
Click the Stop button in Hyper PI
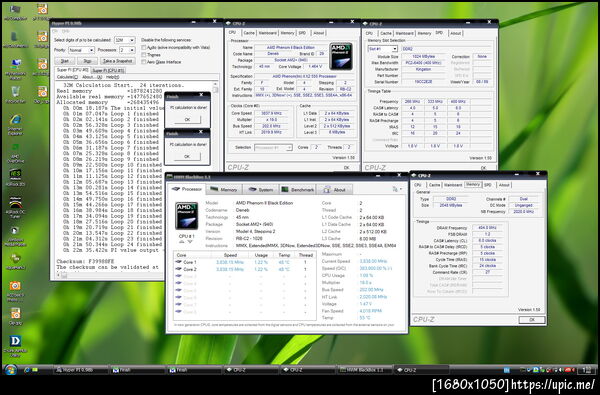pyautogui.click(x=87, y=61)
